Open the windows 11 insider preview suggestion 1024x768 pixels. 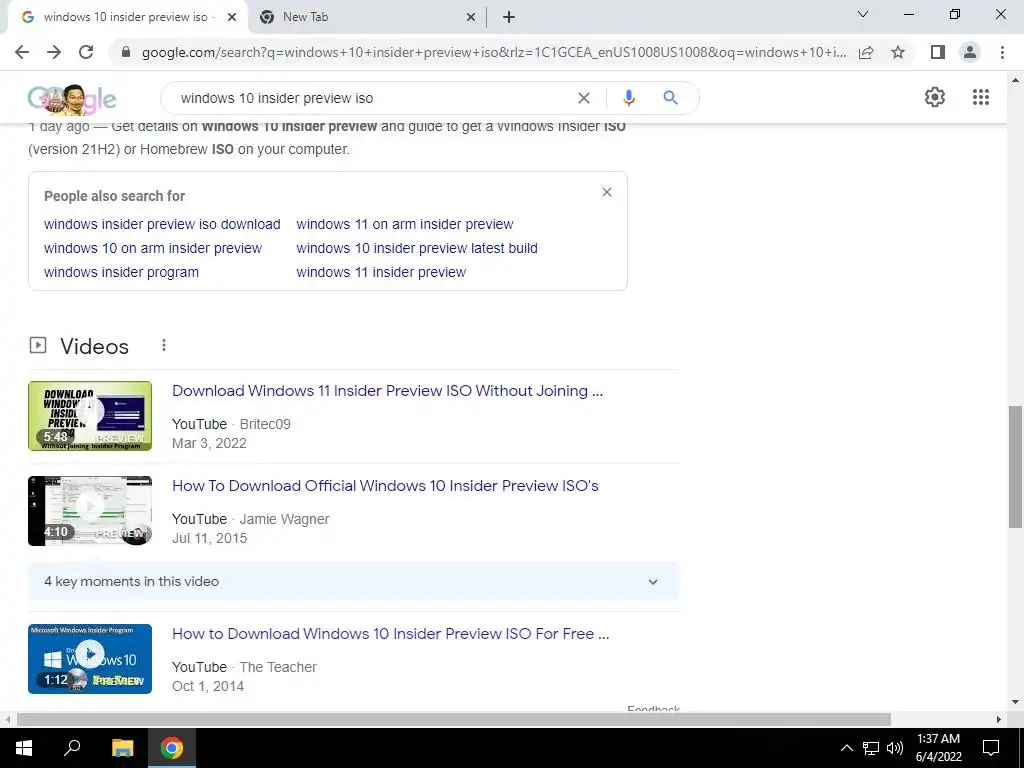[381, 272]
